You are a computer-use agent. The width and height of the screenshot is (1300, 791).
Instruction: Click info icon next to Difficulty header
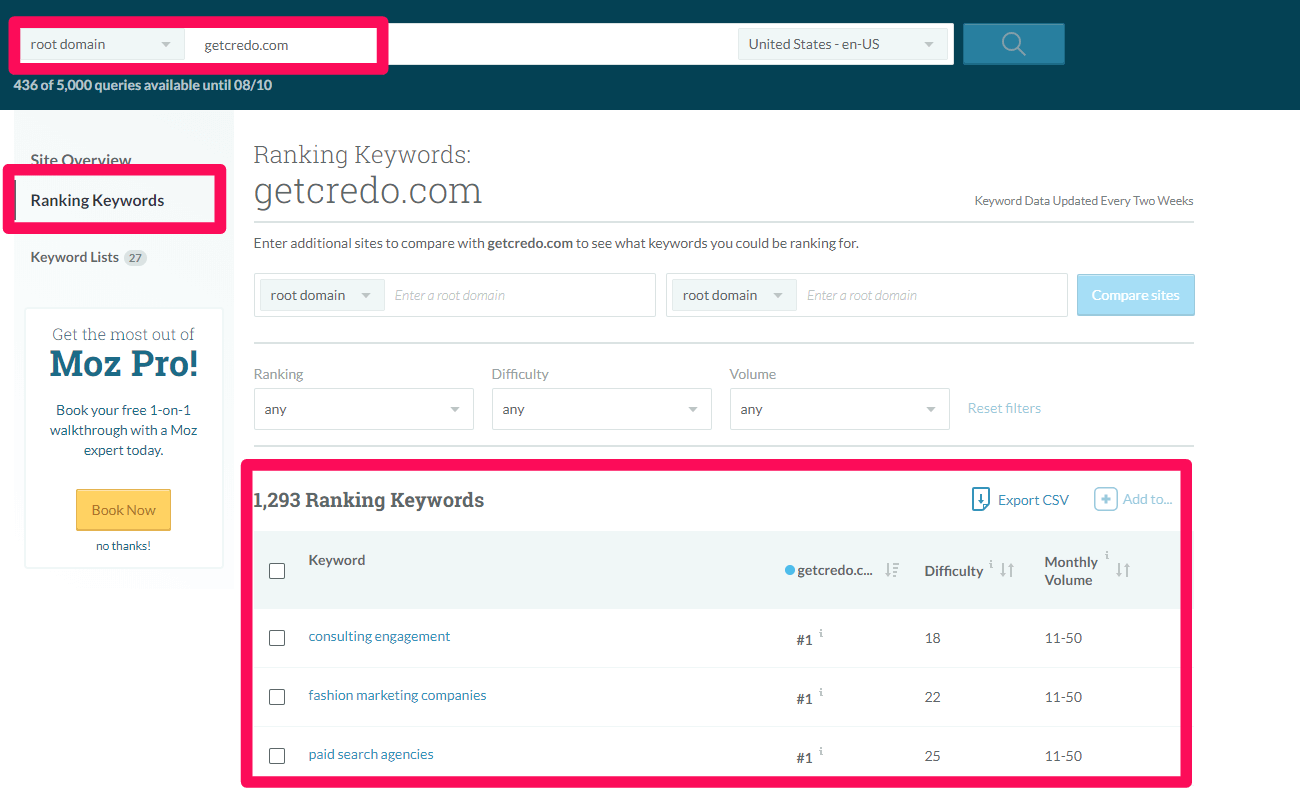(991, 564)
